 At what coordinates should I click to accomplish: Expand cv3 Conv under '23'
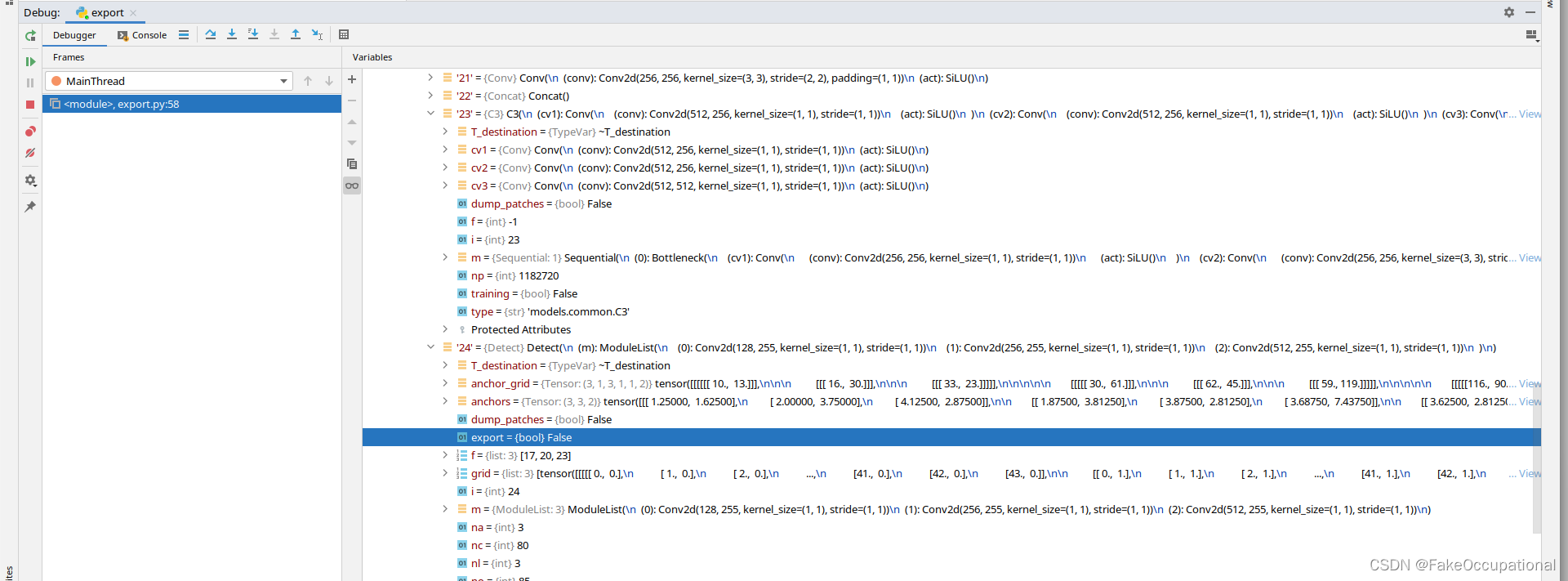(x=445, y=185)
